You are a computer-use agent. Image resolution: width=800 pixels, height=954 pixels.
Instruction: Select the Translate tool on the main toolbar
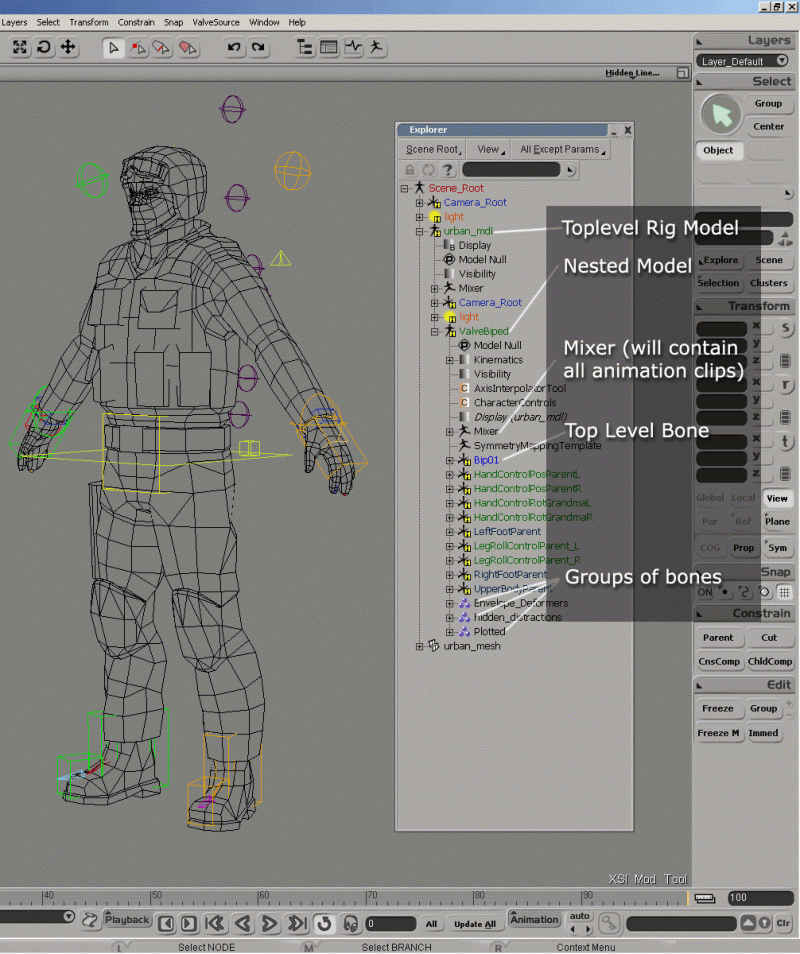coord(67,47)
